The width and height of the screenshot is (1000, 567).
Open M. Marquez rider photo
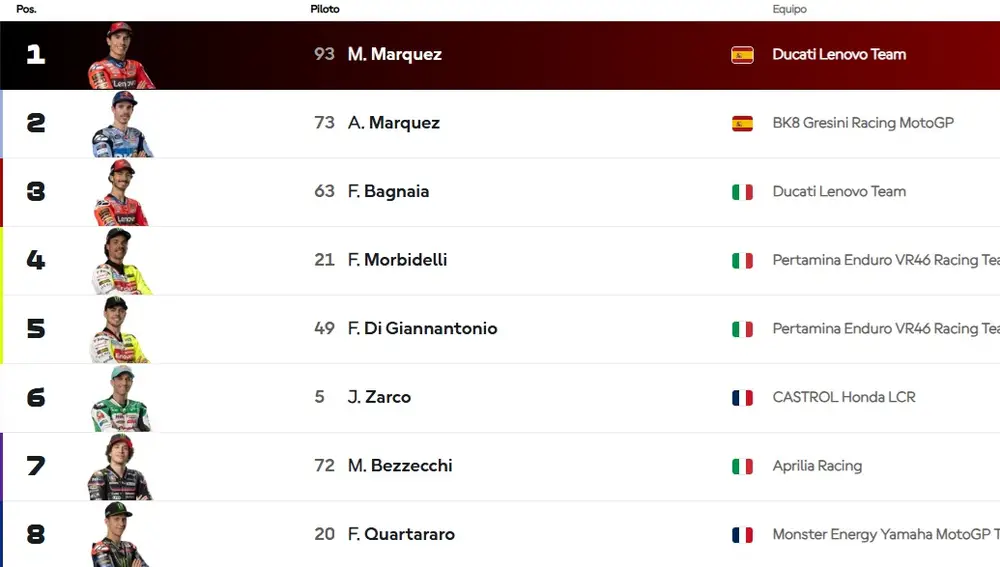(121, 55)
